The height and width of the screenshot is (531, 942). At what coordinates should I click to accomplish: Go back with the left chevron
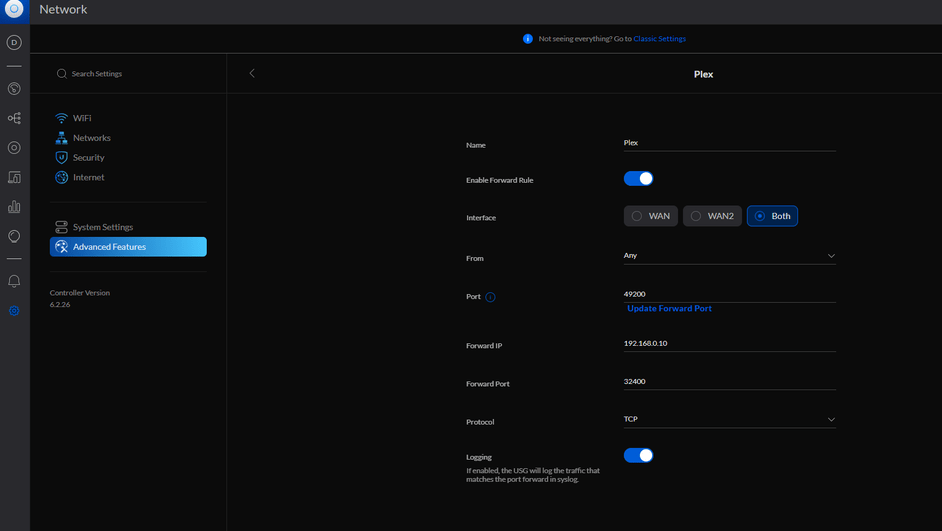(252, 73)
